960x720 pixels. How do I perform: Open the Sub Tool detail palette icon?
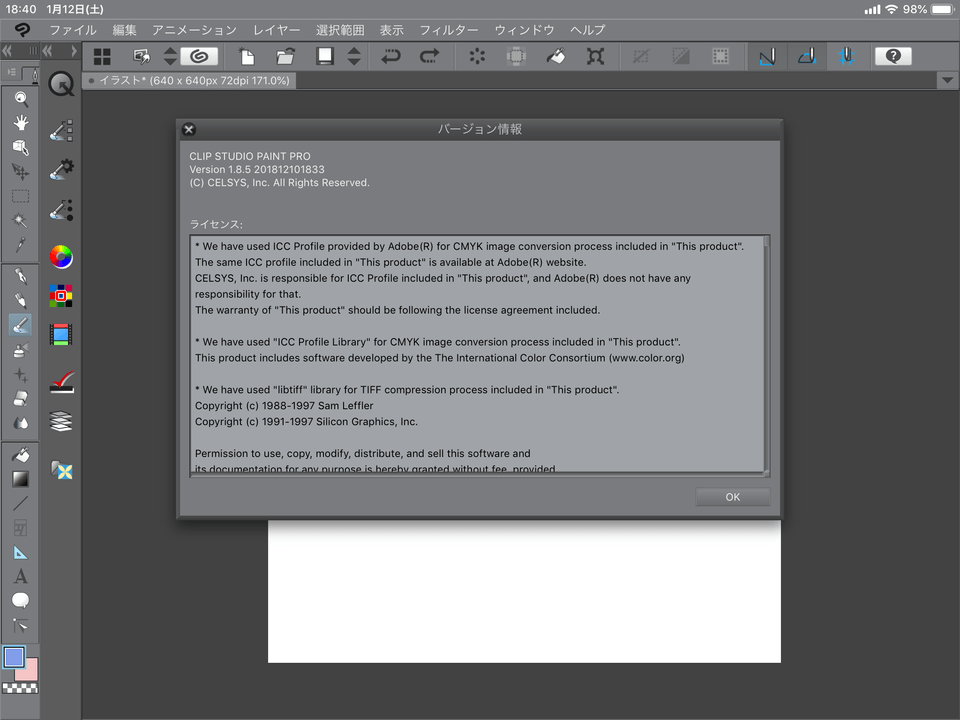click(61, 130)
